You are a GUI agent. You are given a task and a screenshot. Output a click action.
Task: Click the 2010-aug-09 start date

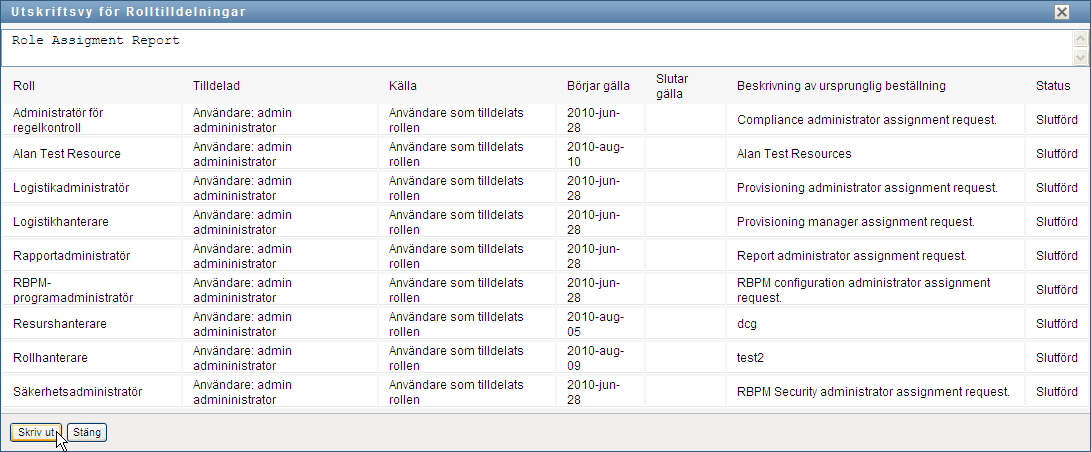pos(596,358)
